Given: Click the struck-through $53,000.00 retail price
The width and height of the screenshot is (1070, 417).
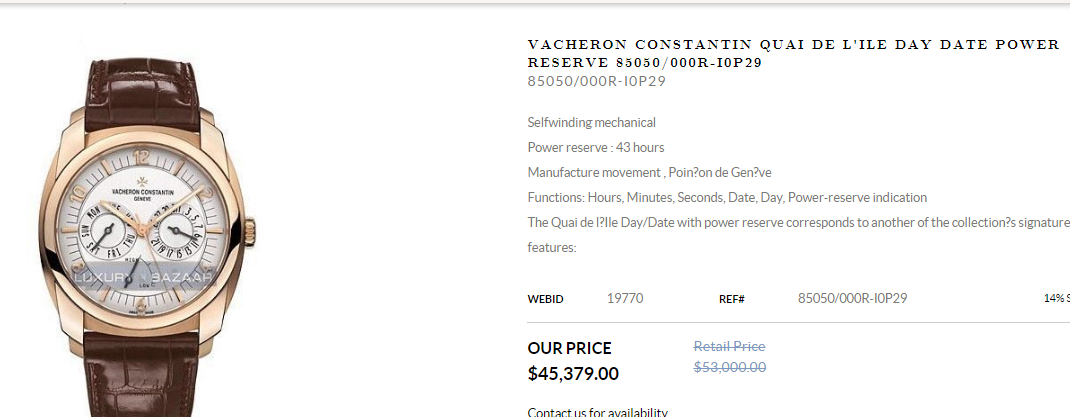Looking at the screenshot, I should pos(729,367).
